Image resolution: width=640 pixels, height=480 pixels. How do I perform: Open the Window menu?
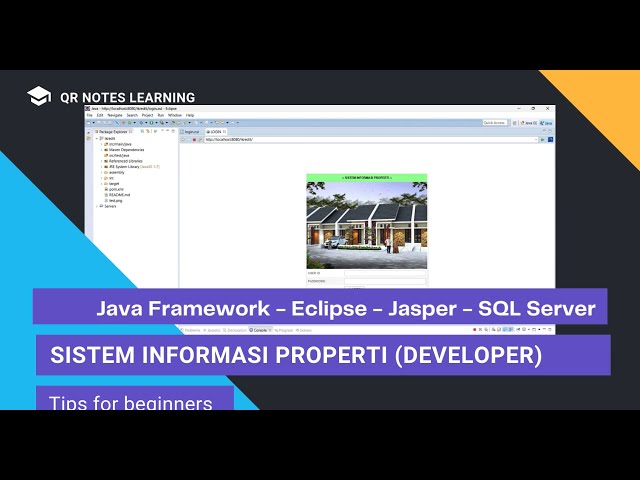175,116
